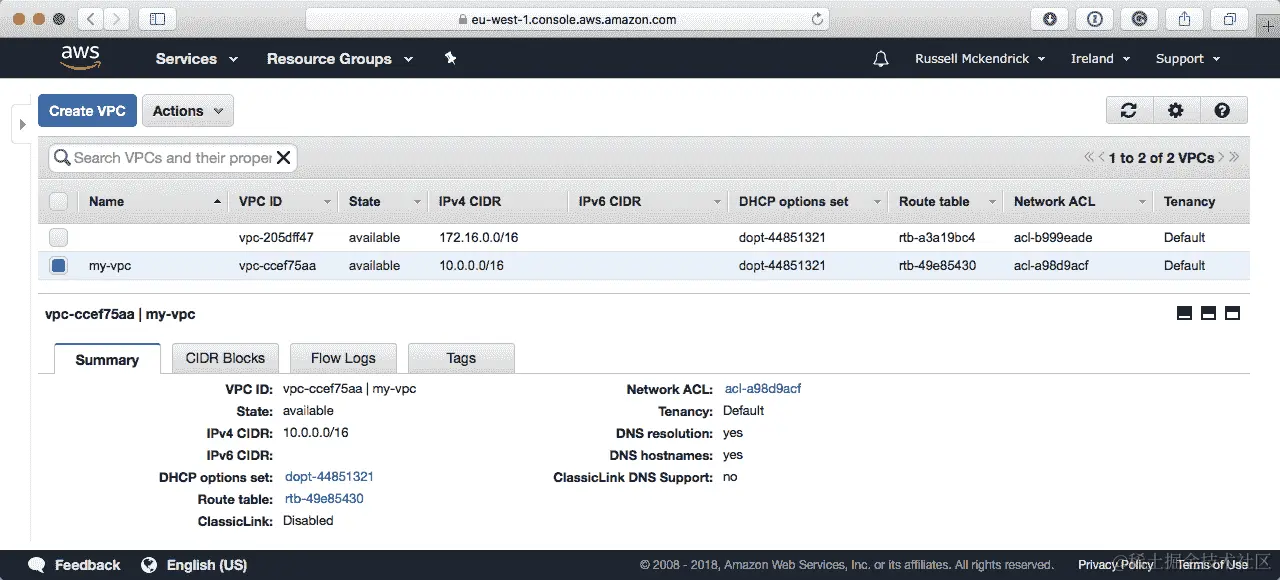Go to last page of VPCs
The width and height of the screenshot is (1280, 580).
click(x=1234, y=158)
